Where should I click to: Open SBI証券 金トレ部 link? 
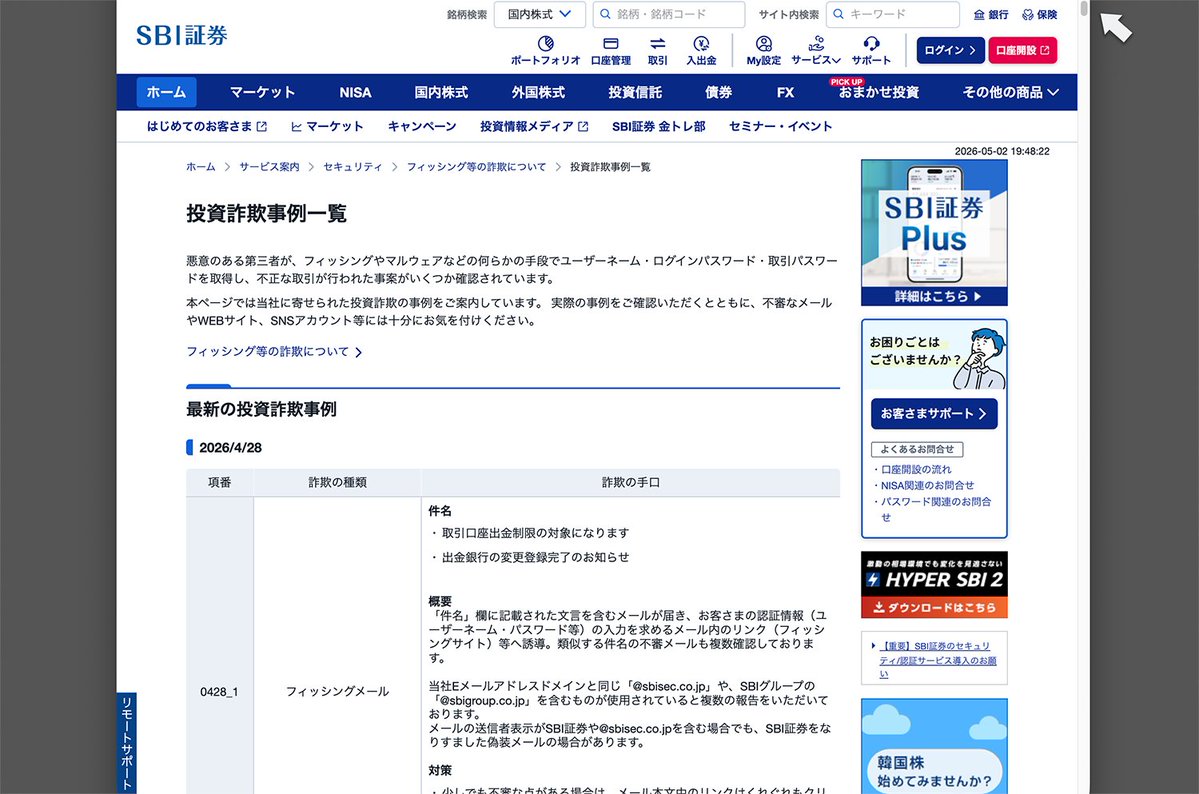pos(658,126)
